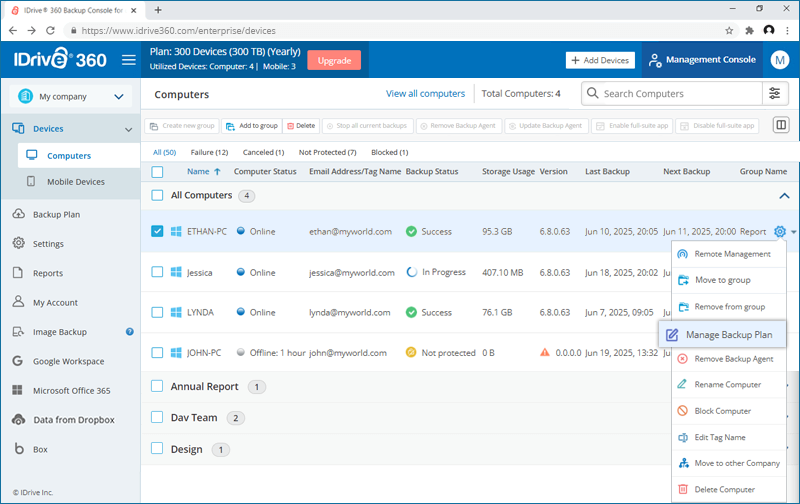Screen dimensions: 800x504
Task: Switch to the Failure (12) tab
Action: point(209,153)
